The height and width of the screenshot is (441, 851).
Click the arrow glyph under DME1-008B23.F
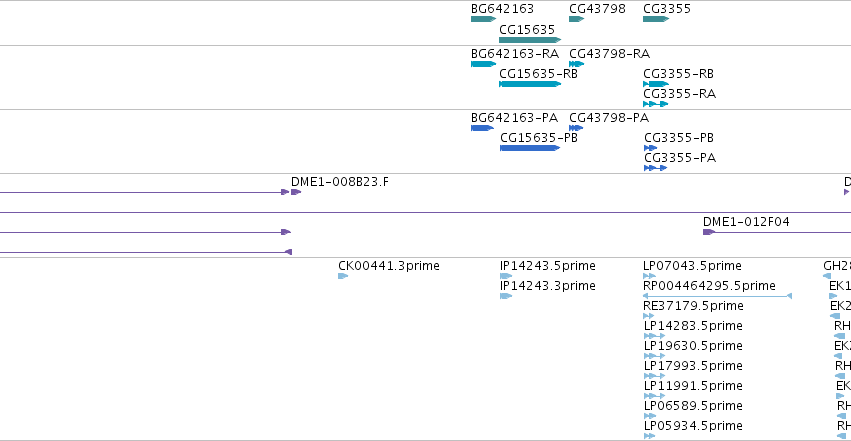296,192
